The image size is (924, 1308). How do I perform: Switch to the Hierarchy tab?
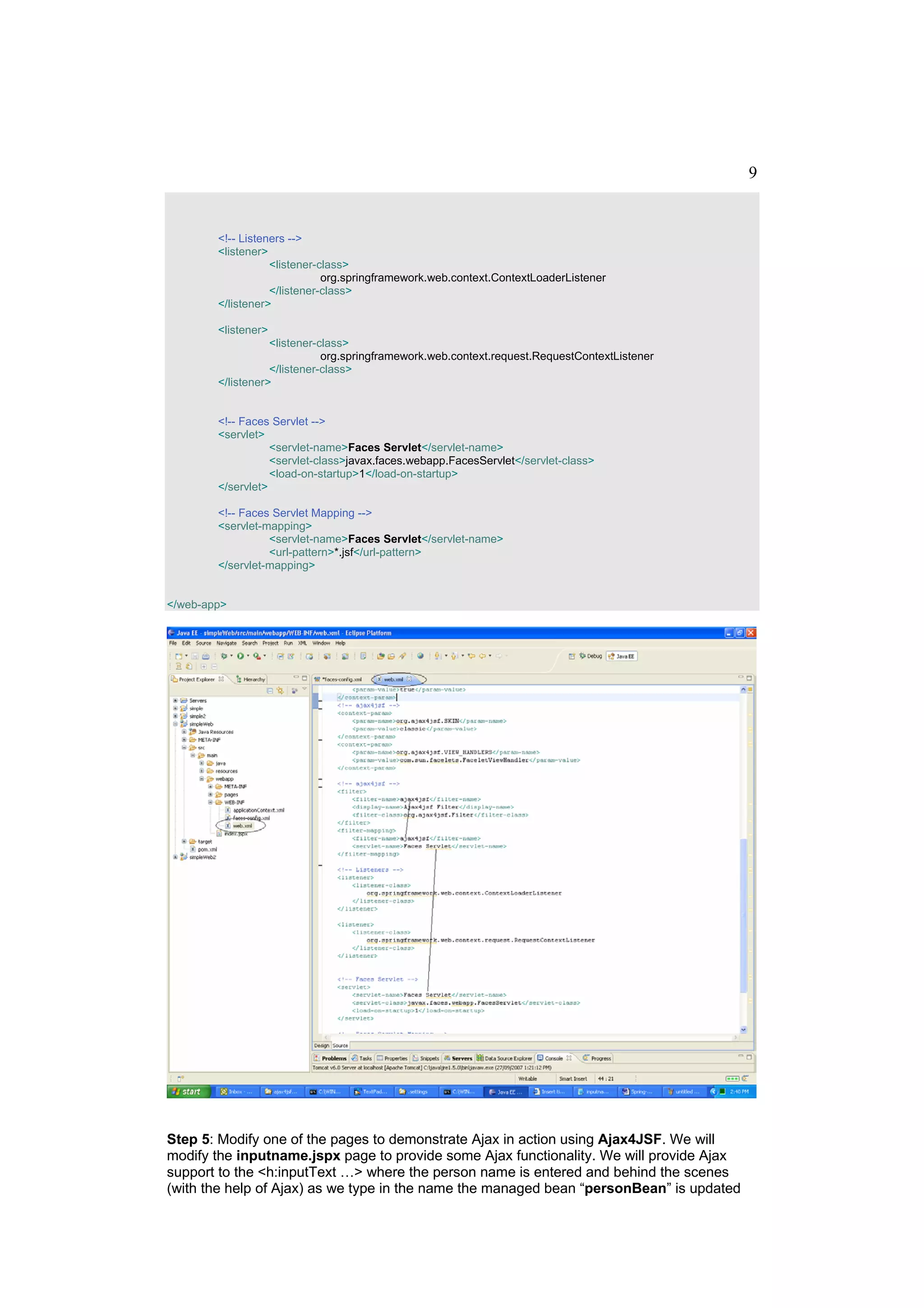(x=251, y=679)
